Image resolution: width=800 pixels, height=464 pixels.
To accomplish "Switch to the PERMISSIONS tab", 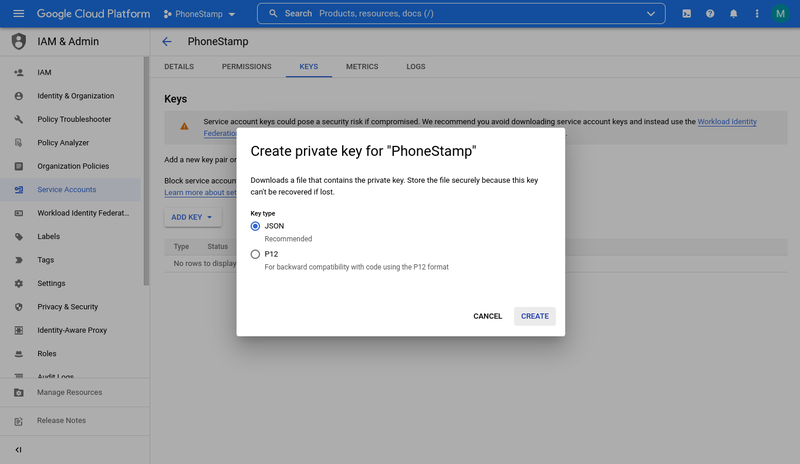I will 246,67.
